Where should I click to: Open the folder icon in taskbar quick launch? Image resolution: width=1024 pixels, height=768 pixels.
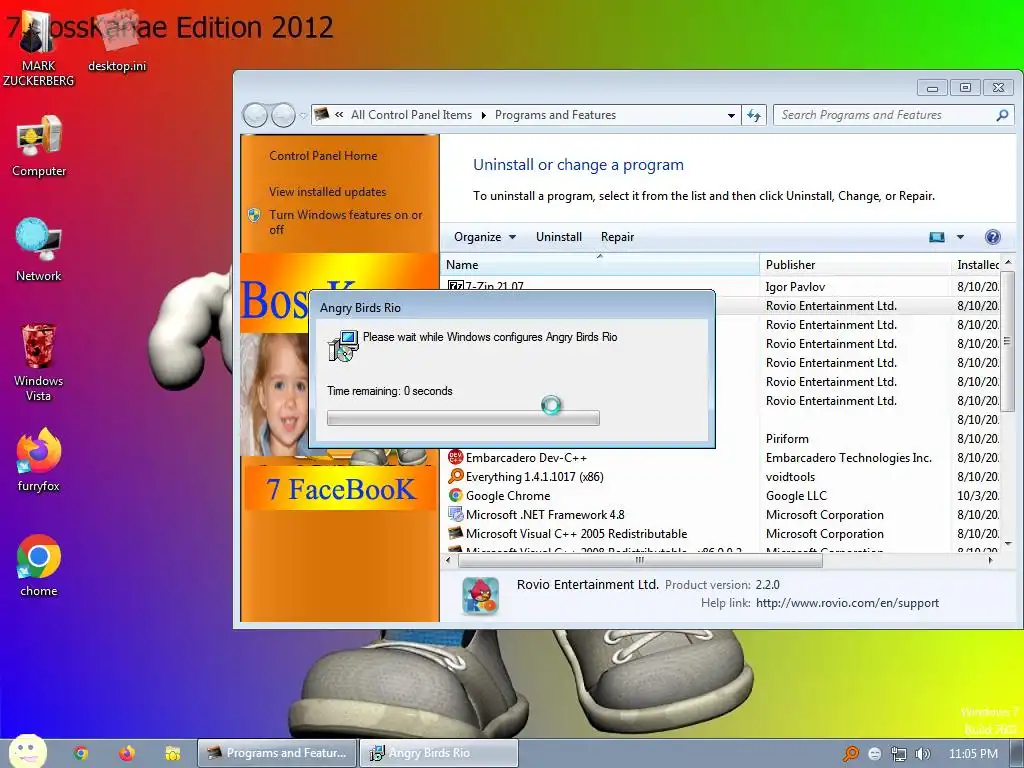click(172, 753)
